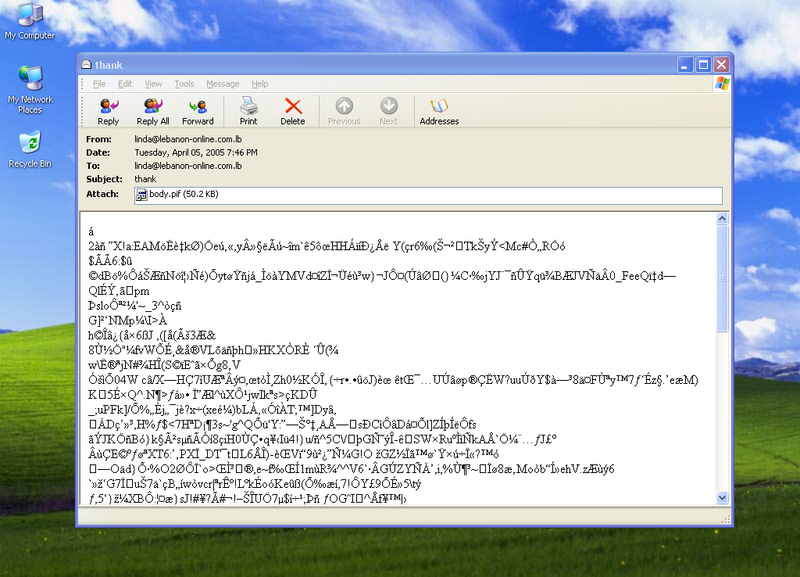The image size is (800, 577).
Task: Delete the message with the red X icon
Action: coord(293,106)
